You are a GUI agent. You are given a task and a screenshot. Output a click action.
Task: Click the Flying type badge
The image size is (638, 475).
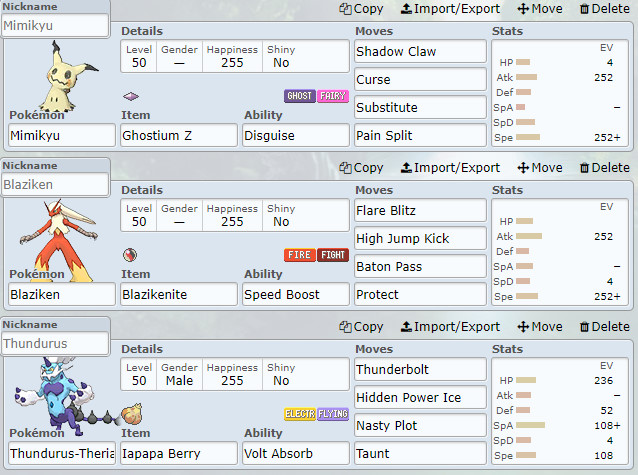[333, 414]
